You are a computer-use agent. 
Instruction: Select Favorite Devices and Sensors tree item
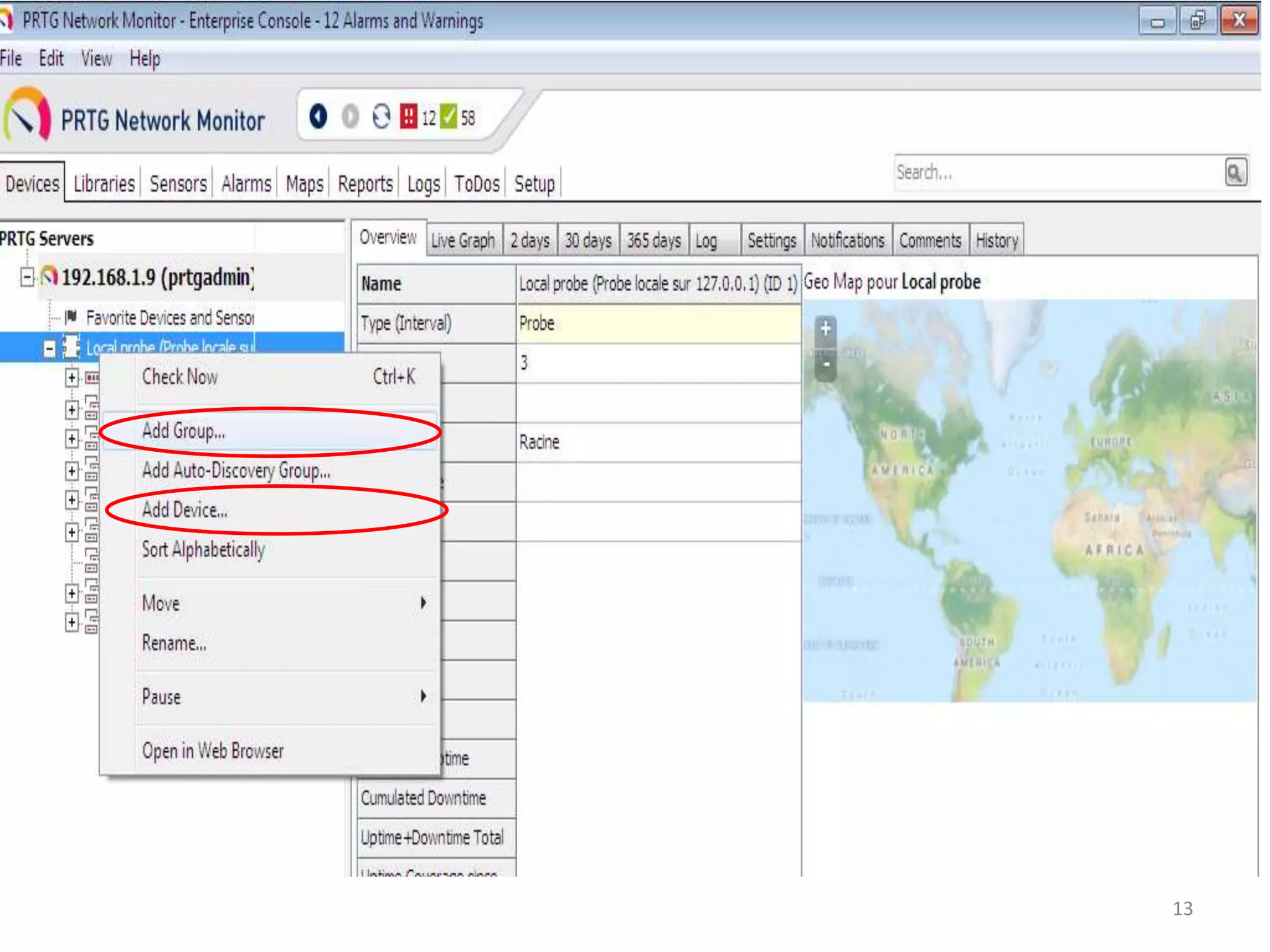click(x=170, y=317)
